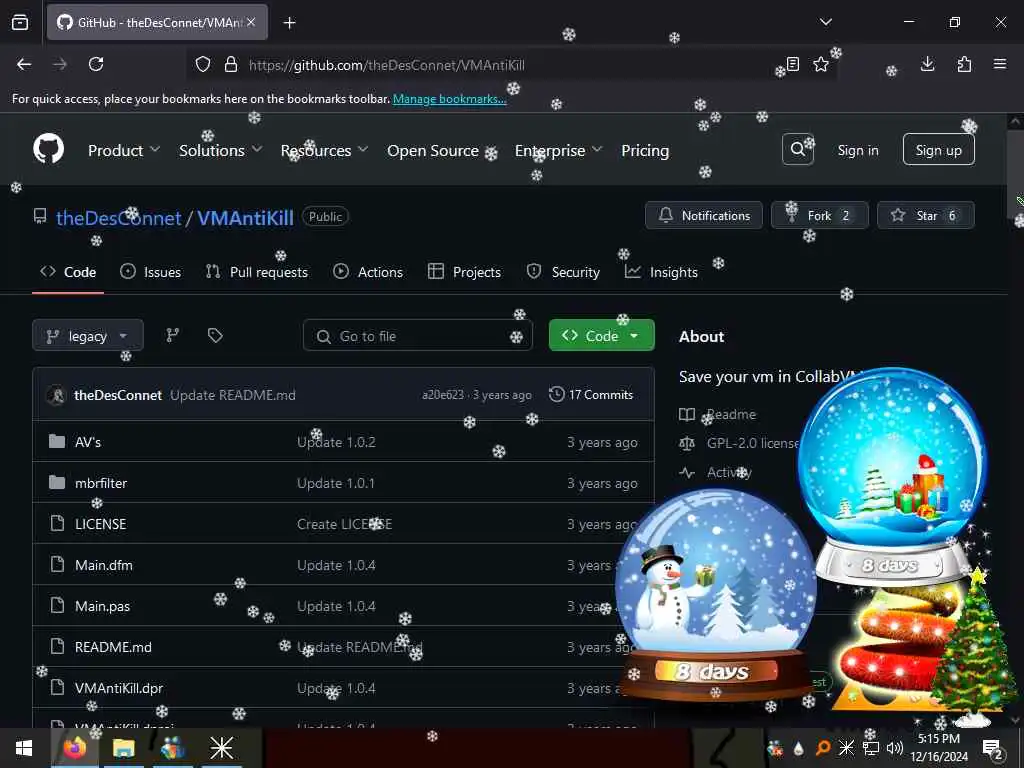
Task: Open the Readme link in About
Action: 731,414
